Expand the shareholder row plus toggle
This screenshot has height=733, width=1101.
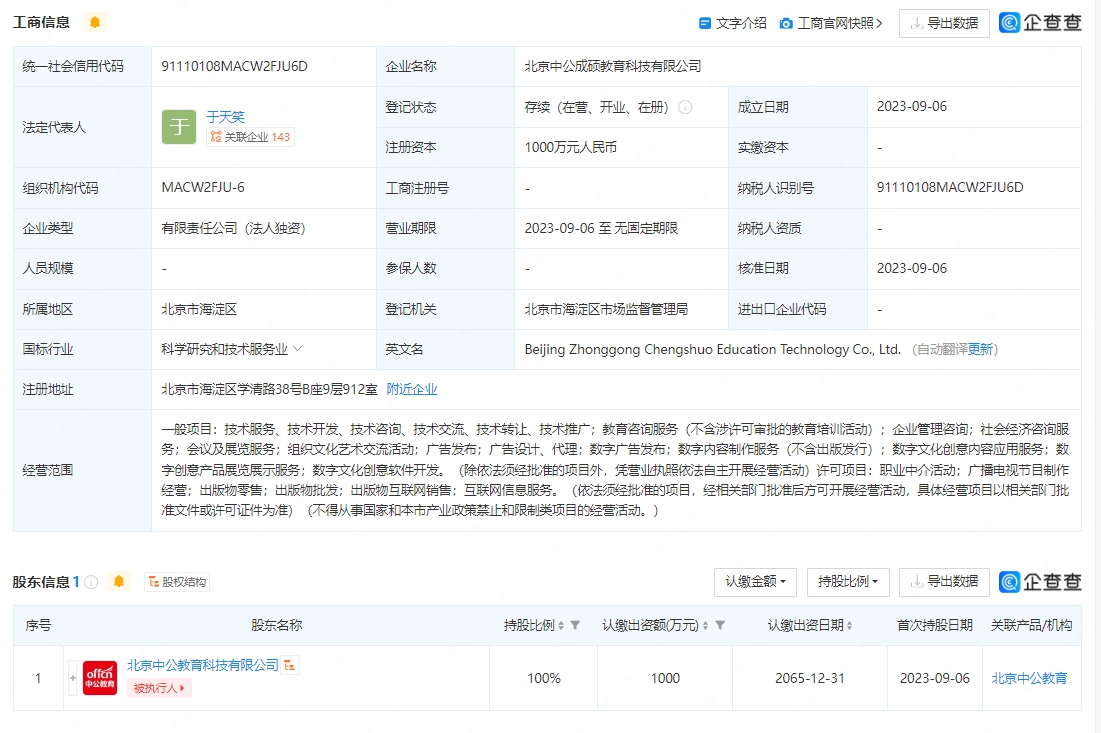tap(72, 678)
